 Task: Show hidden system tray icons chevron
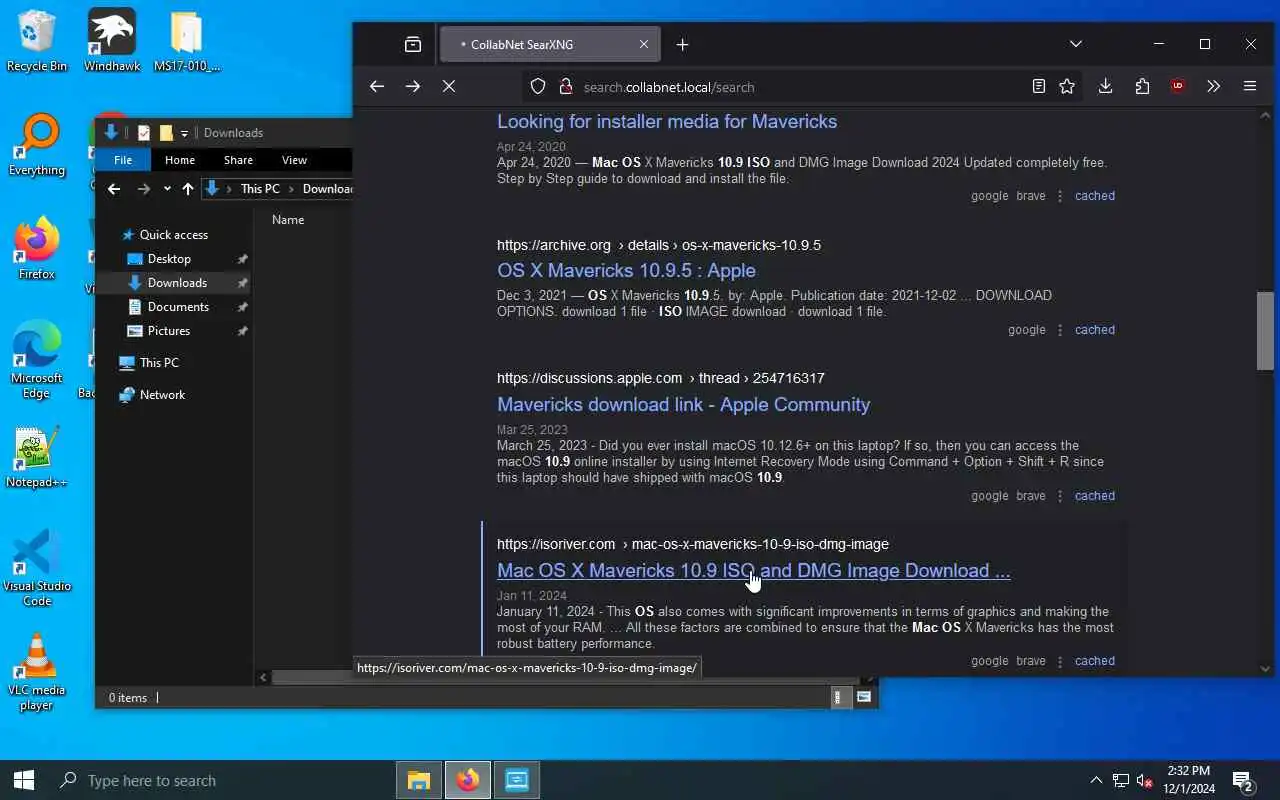tap(1096, 780)
